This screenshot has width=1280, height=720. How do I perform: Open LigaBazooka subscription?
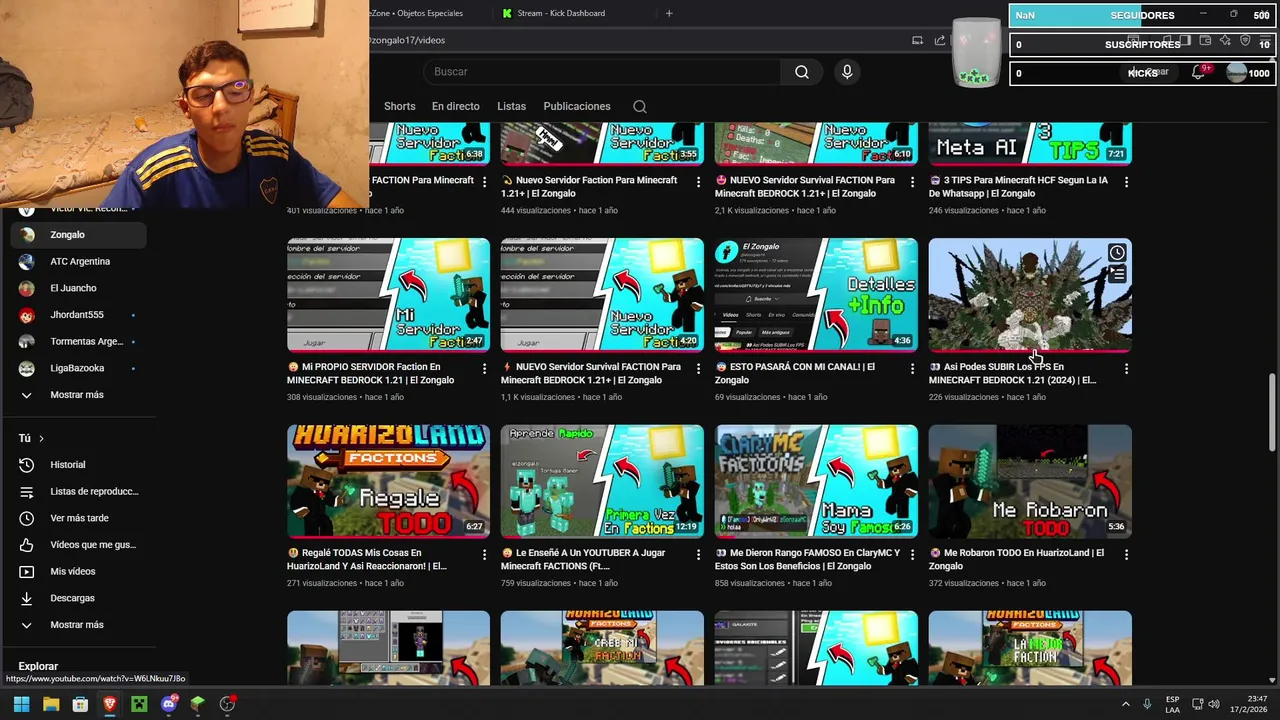point(78,368)
